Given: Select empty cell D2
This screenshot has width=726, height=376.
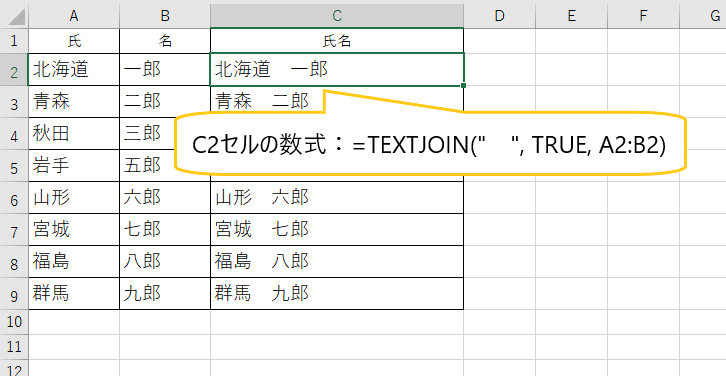Looking at the screenshot, I should [x=500, y=69].
